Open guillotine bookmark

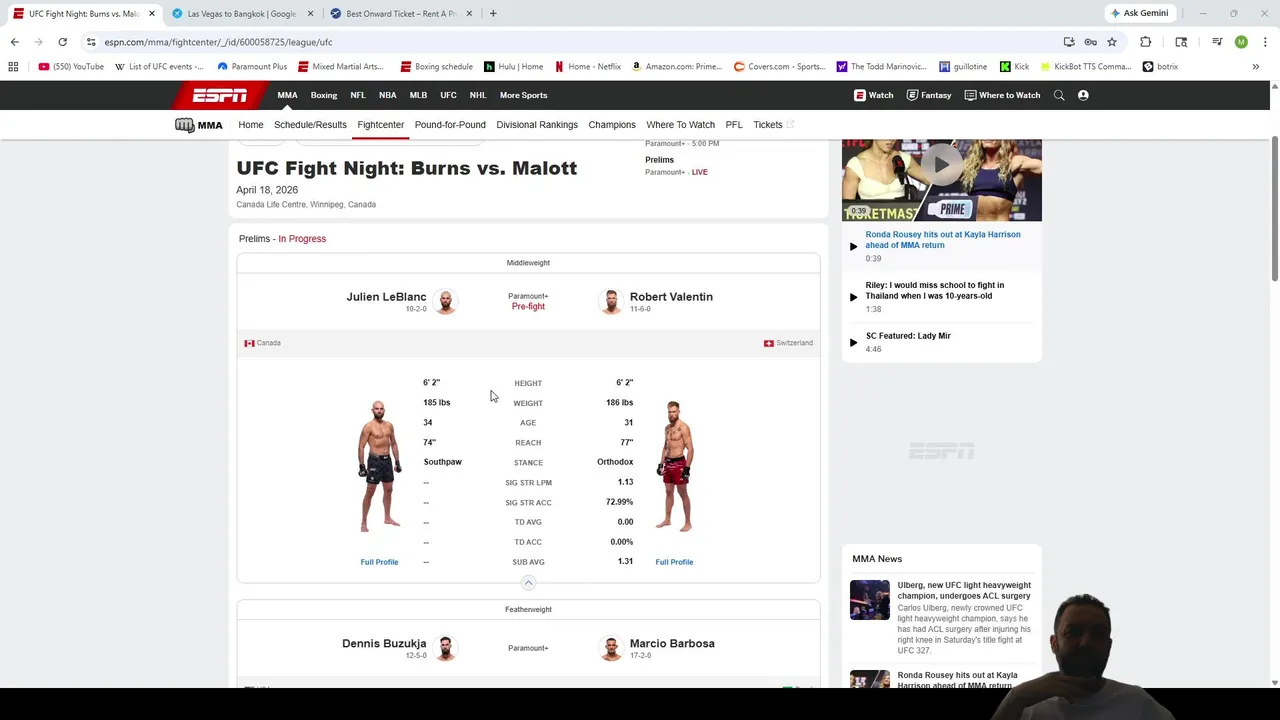(x=963, y=67)
